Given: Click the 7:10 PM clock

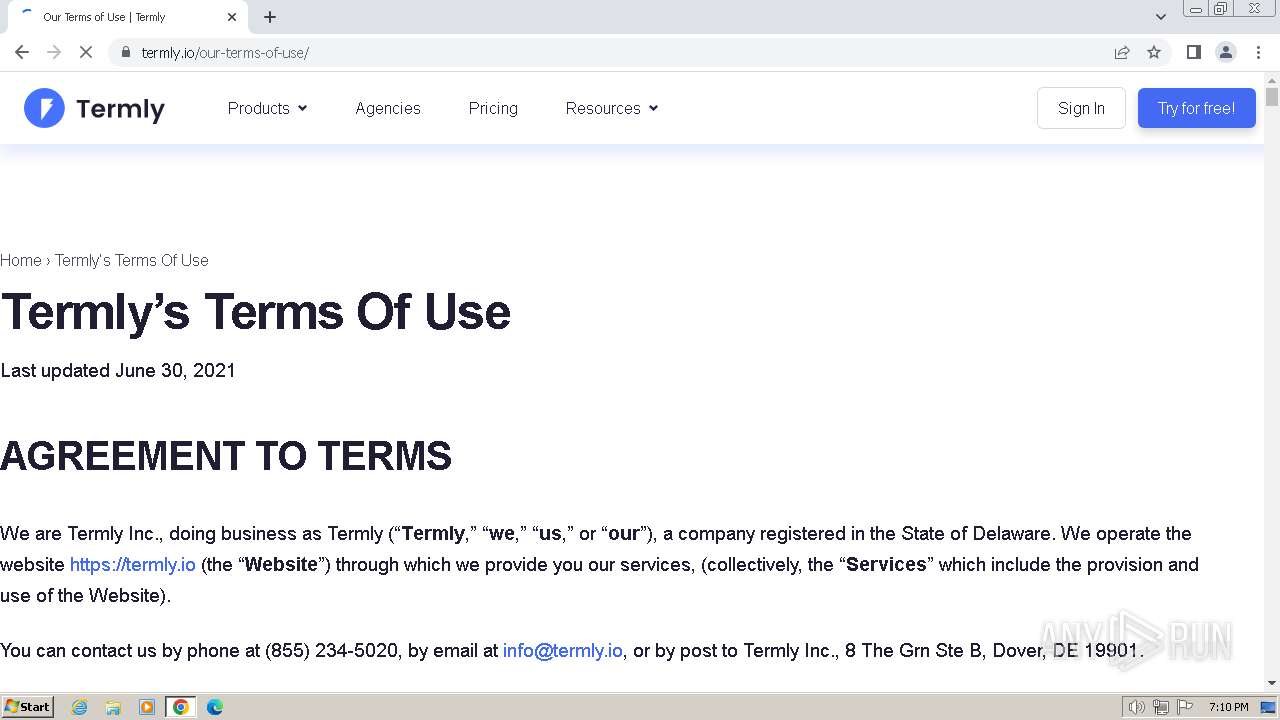Looking at the screenshot, I should 1228,707.
